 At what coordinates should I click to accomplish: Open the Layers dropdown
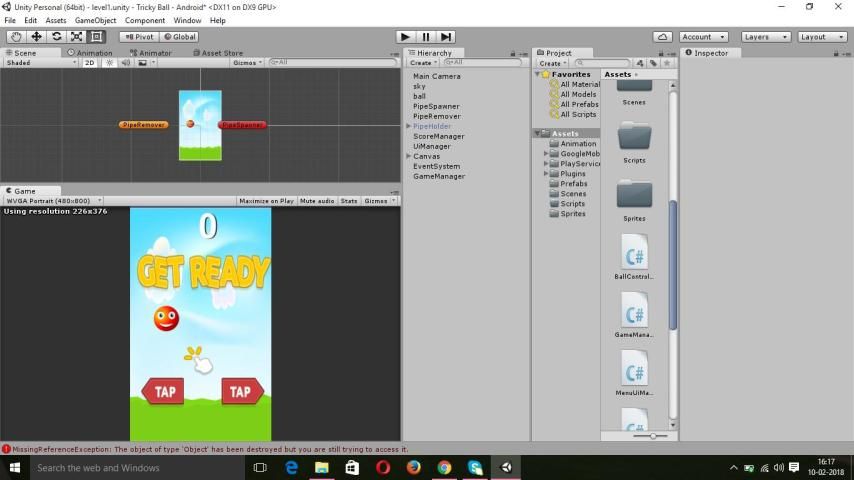pyautogui.click(x=765, y=37)
